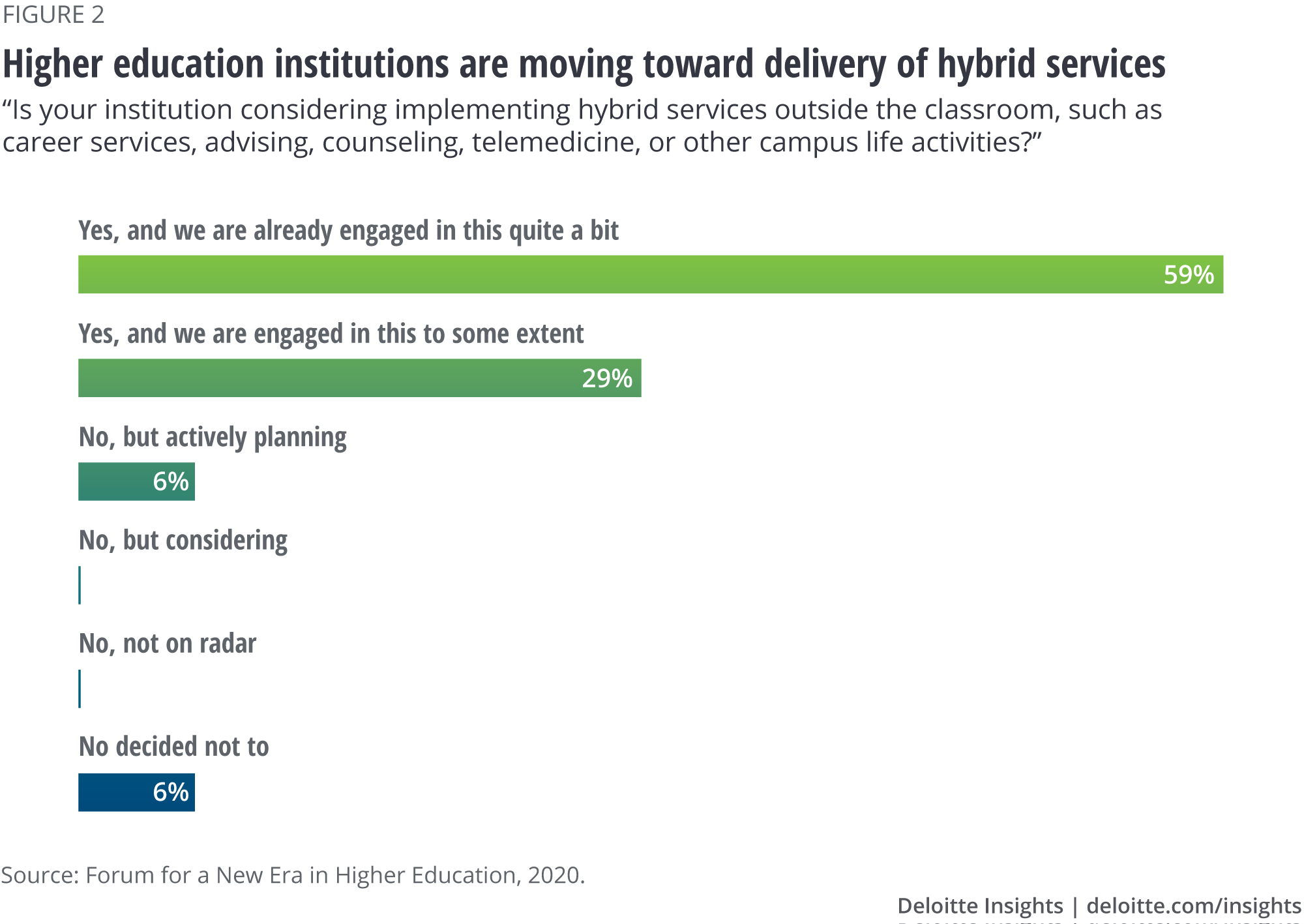
Task: Open the deloitte.com/insights link
Action: (1194, 906)
